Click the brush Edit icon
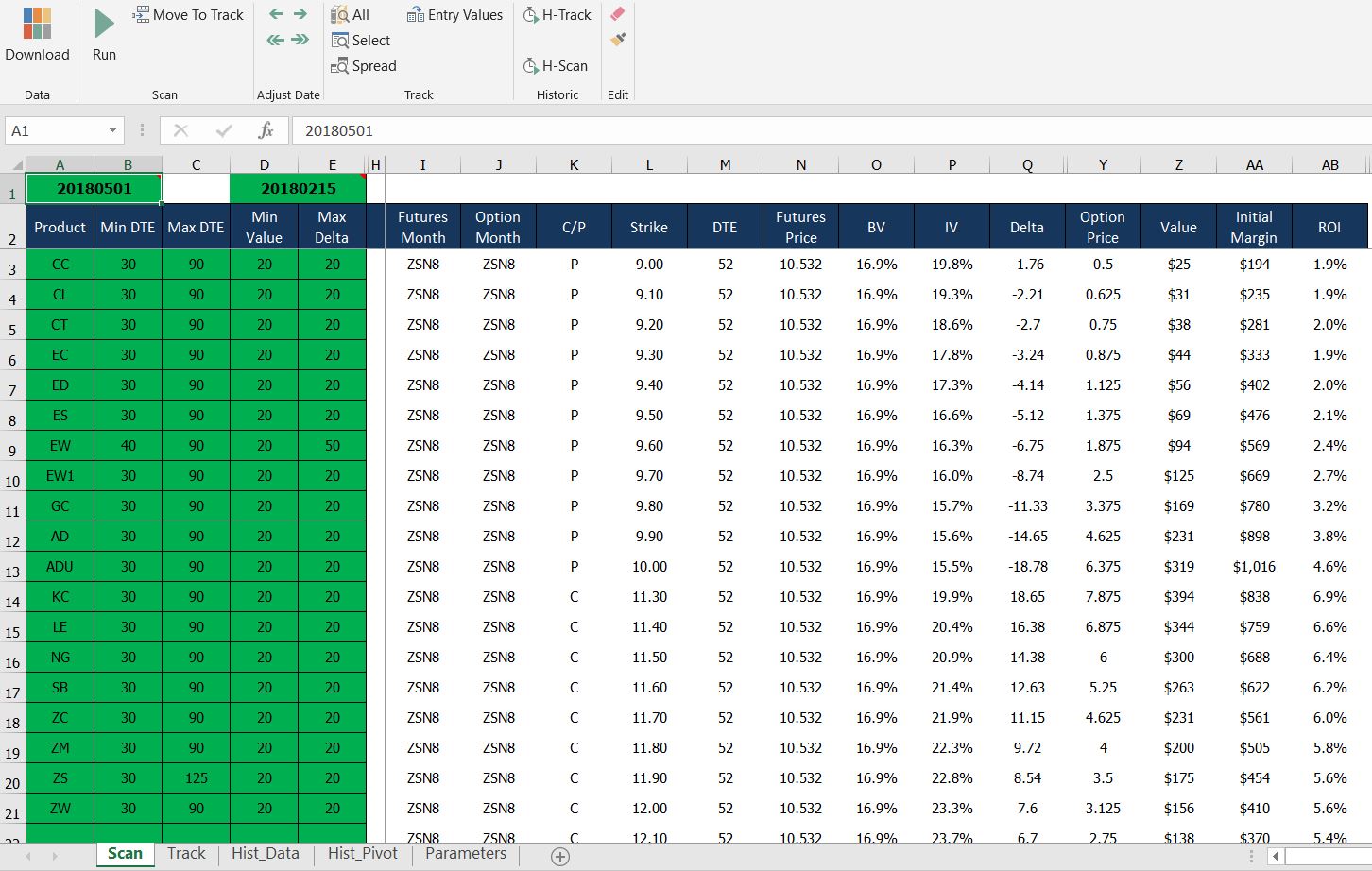 tap(618, 40)
